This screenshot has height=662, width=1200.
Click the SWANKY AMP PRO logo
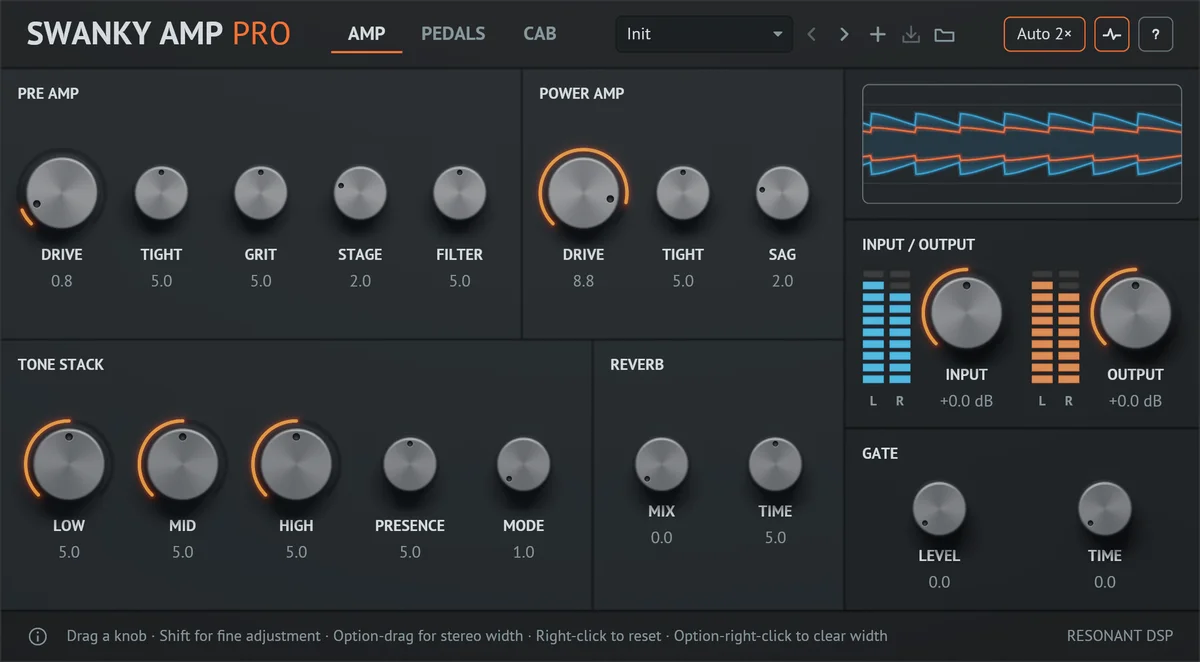158,34
